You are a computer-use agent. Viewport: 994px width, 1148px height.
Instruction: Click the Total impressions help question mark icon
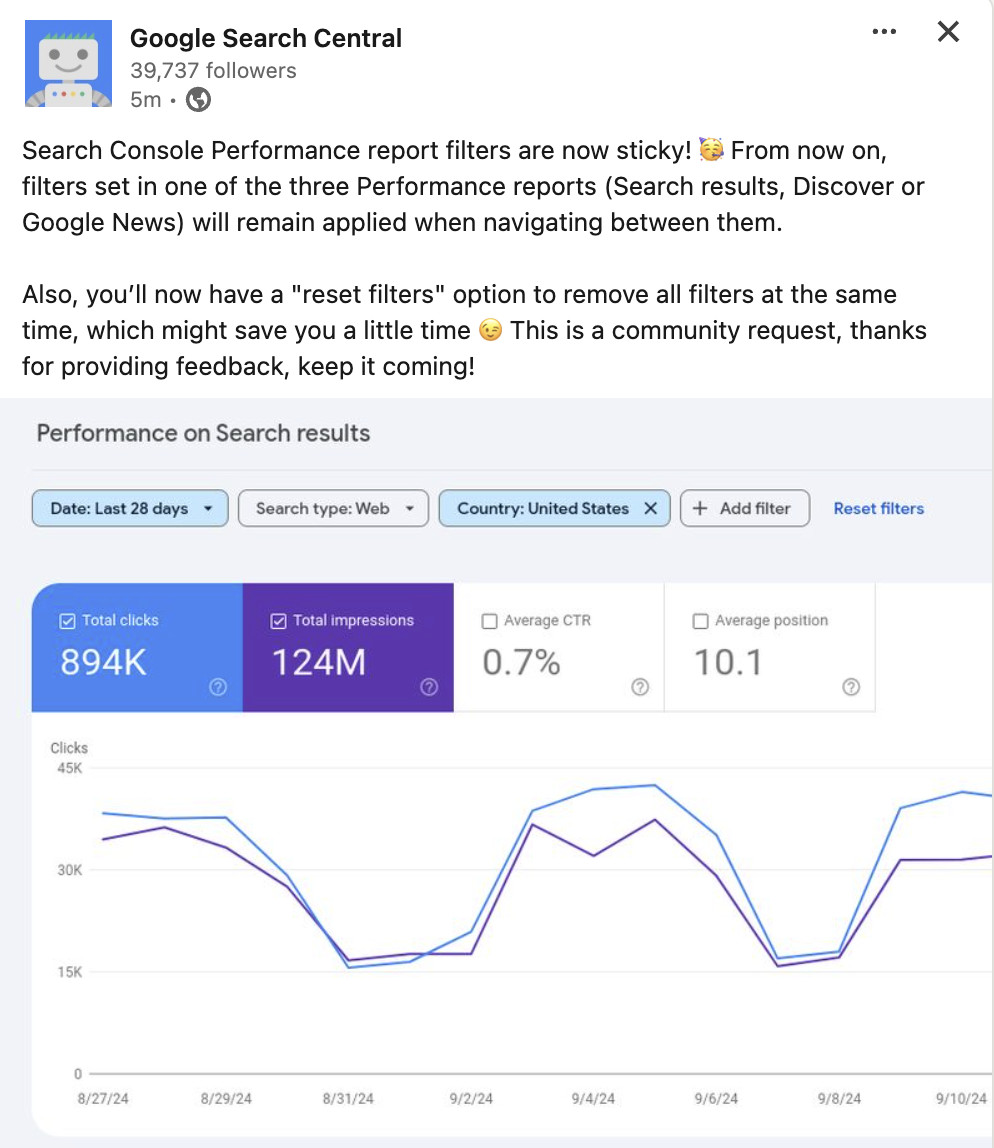429,687
